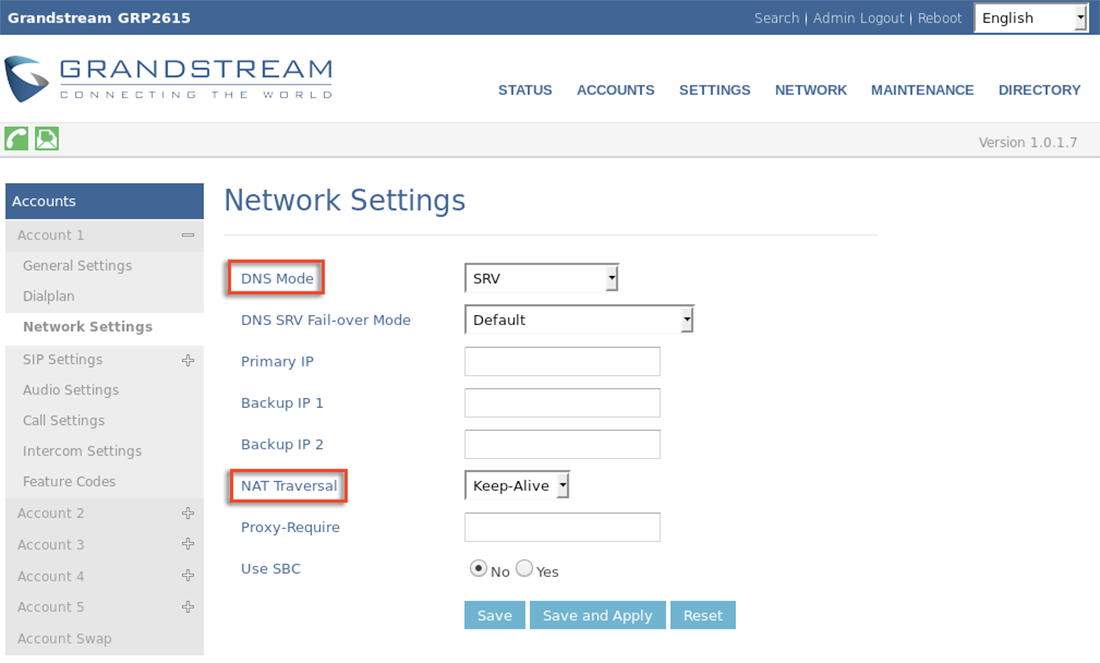
Task: Click the Use SBC label
Action: click(271, 568)
